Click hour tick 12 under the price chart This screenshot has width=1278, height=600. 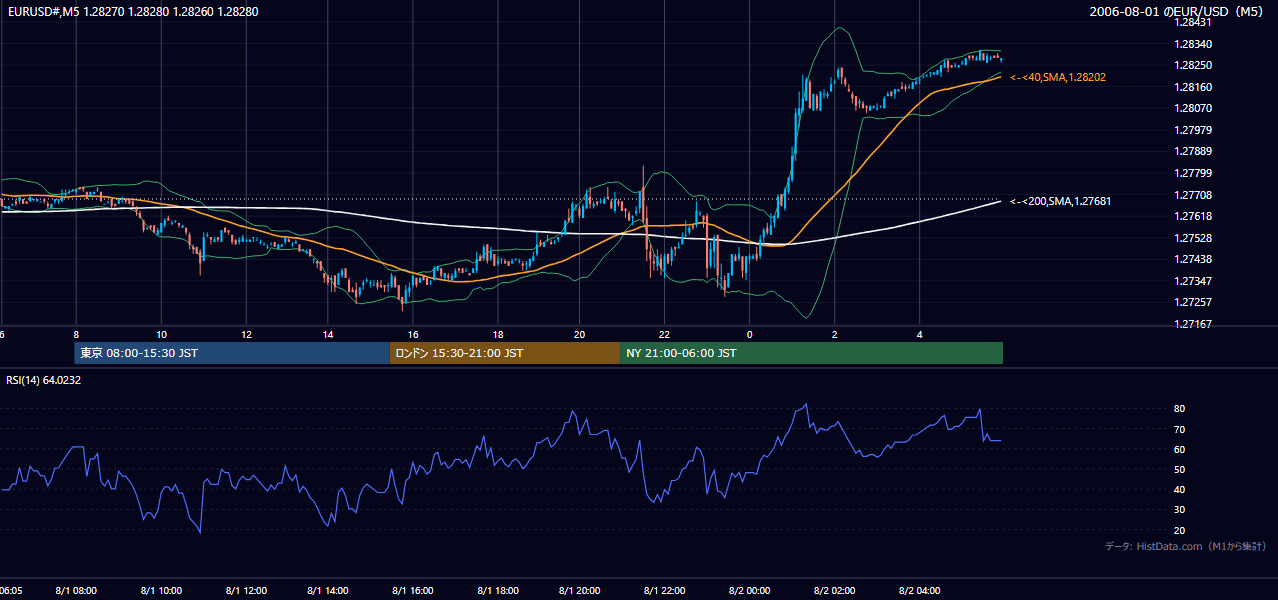click(246, 334)
